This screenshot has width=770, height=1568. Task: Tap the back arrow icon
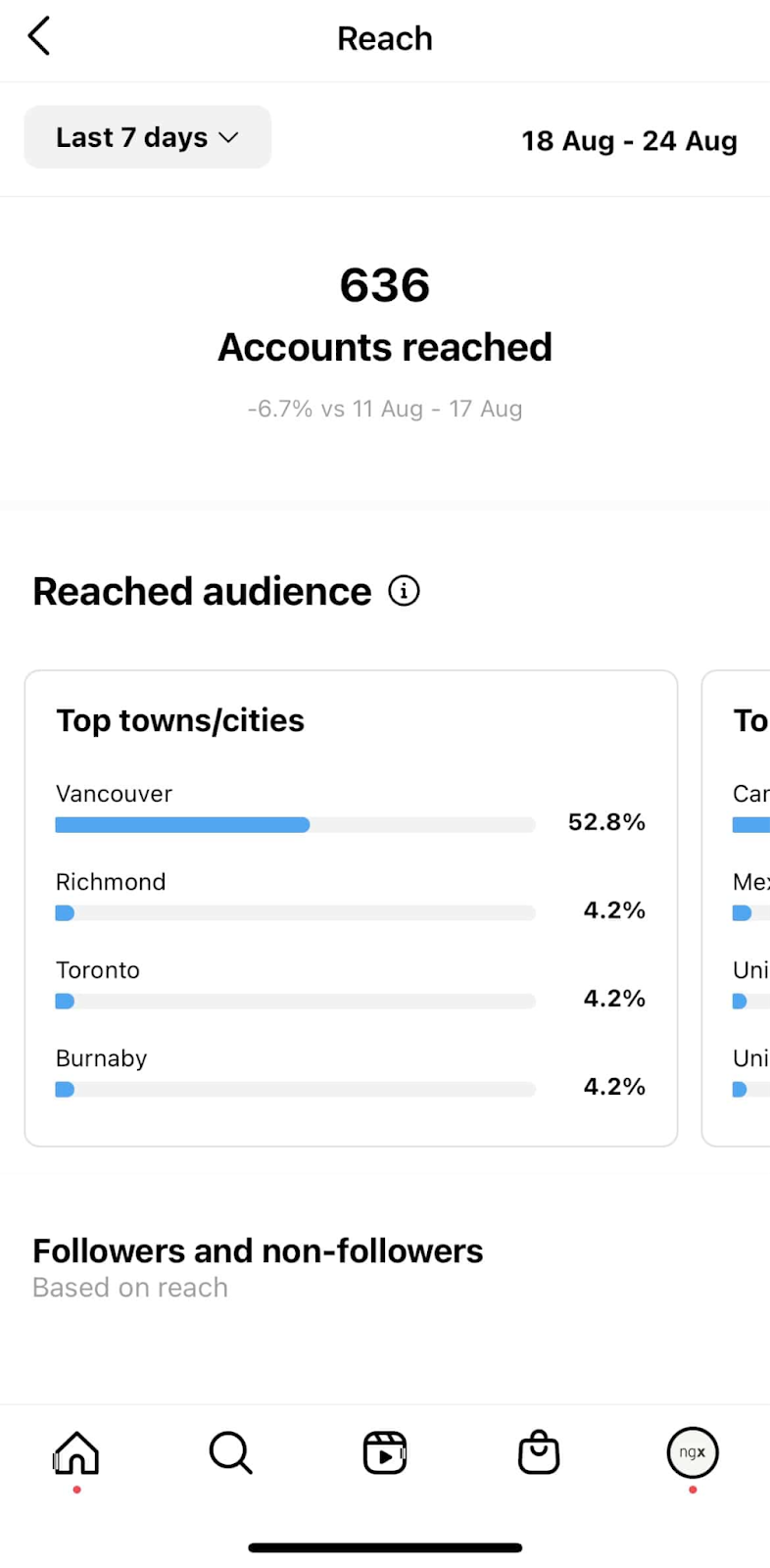[39, 37]
